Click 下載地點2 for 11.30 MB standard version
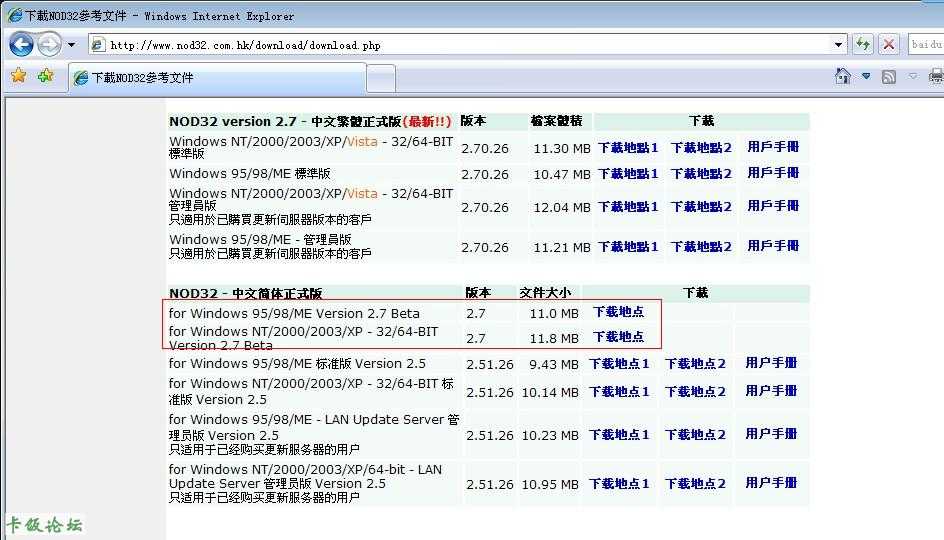The image size is (944, 540). pyautogui.click(x=701, y=147)
